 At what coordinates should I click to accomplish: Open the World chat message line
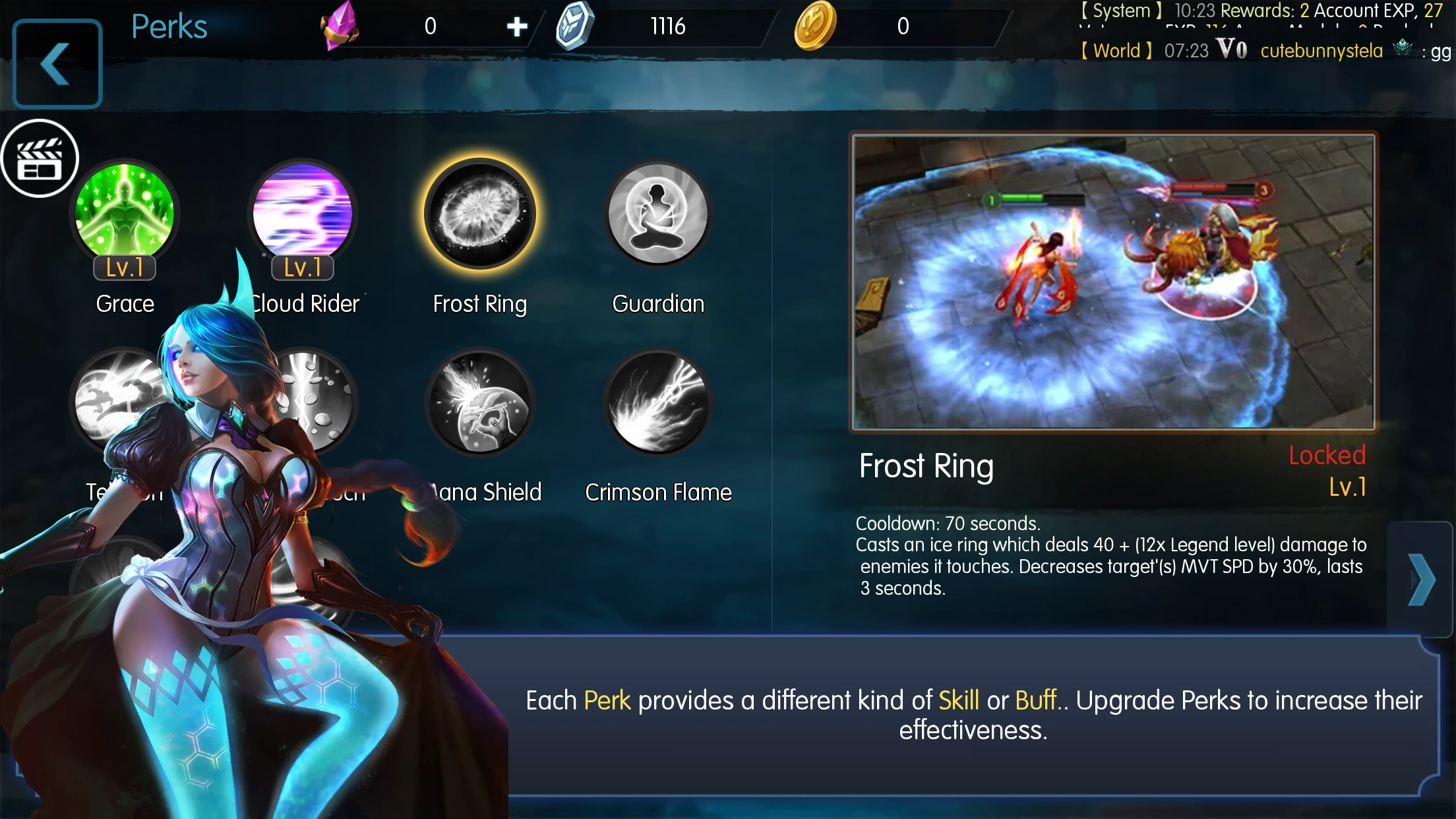[x=1266, y=50]
